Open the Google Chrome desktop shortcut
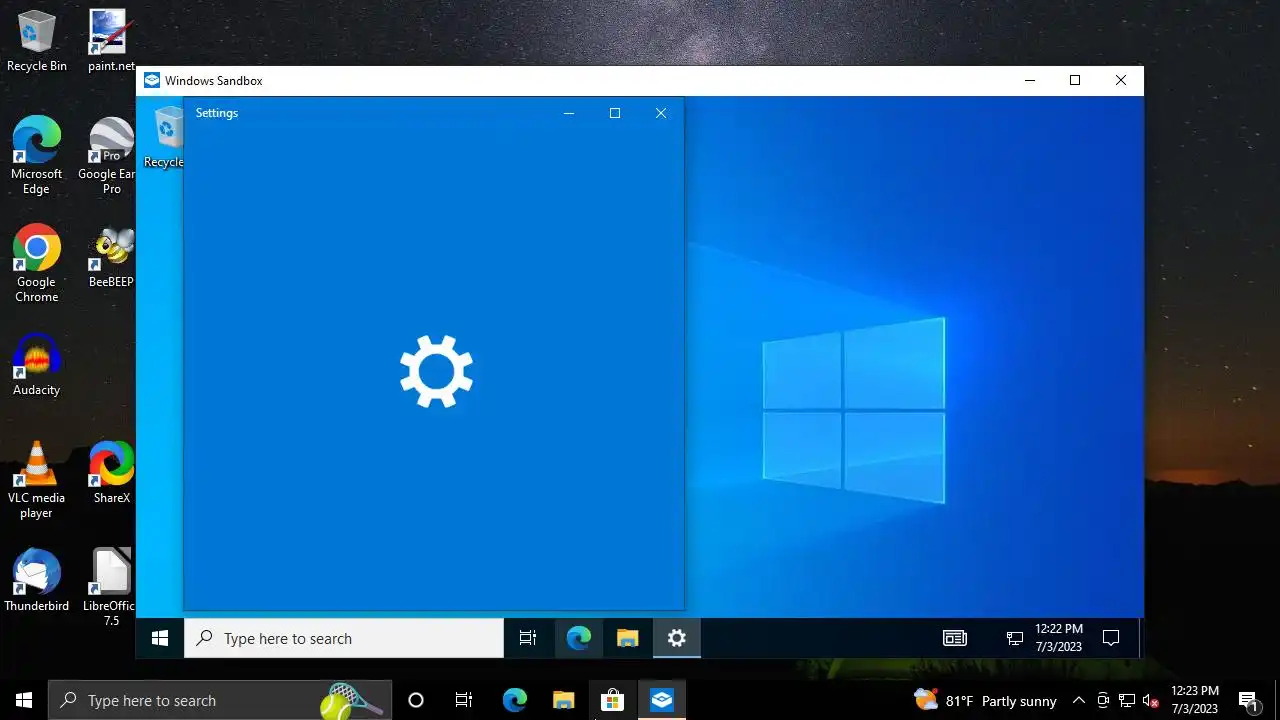Screen dimensions: 1280x720 (x=37, y=264)
